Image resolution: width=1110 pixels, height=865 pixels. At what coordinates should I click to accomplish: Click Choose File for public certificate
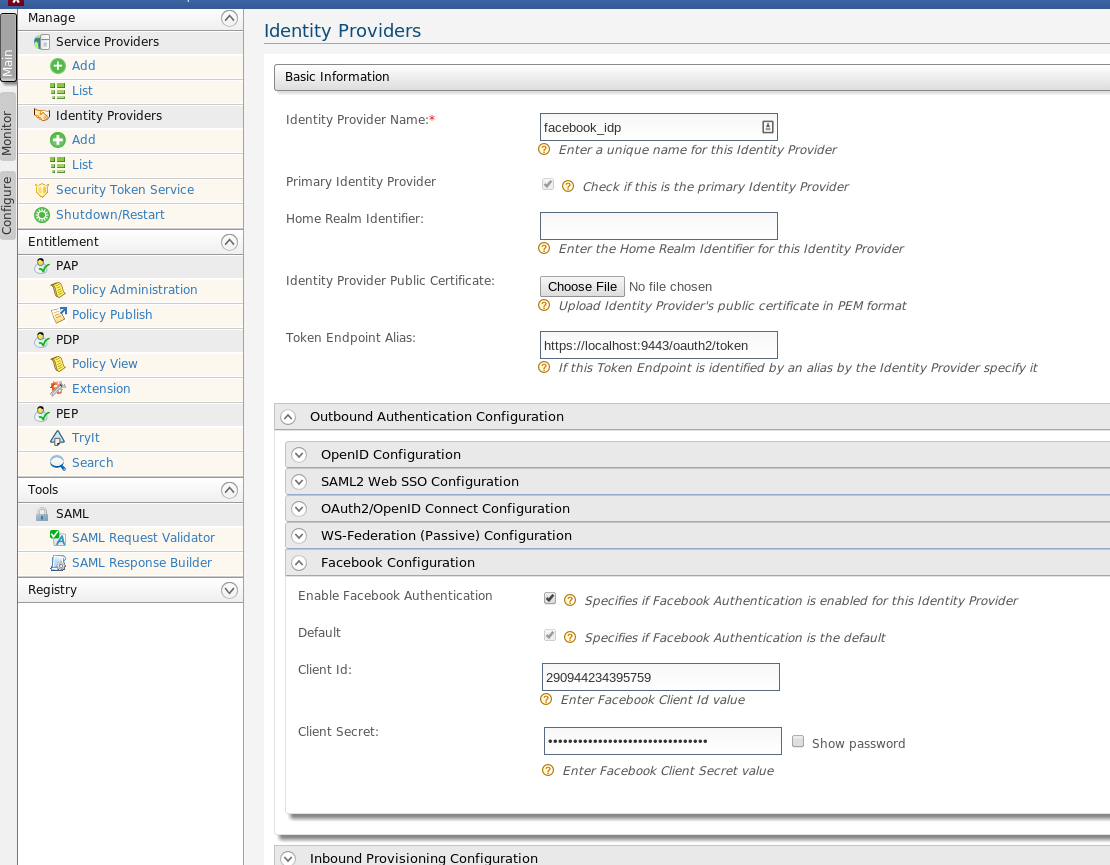582,287
